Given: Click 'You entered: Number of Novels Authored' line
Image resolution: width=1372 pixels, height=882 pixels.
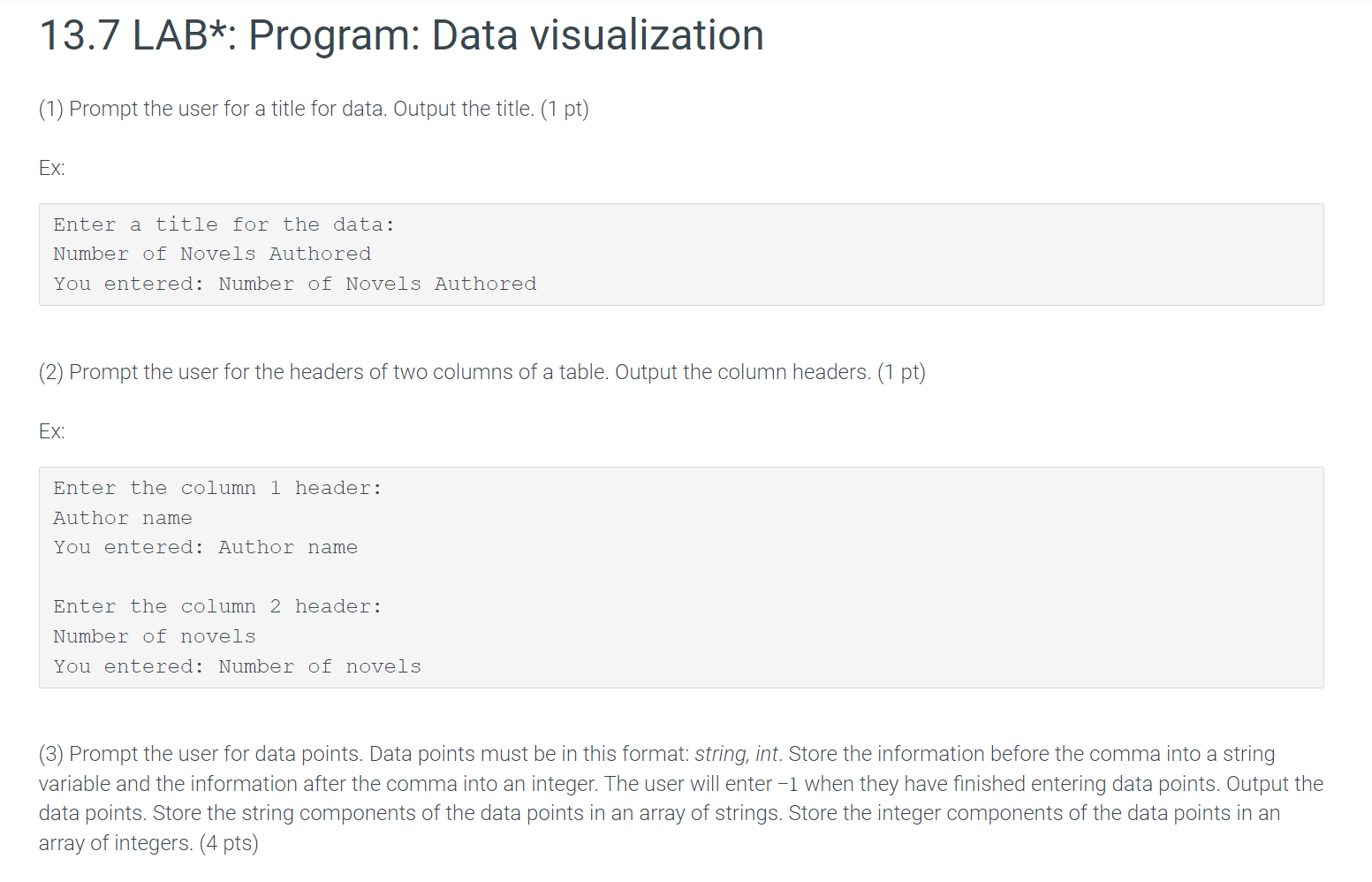Looking at the screenshot, I should pos(295,284).
